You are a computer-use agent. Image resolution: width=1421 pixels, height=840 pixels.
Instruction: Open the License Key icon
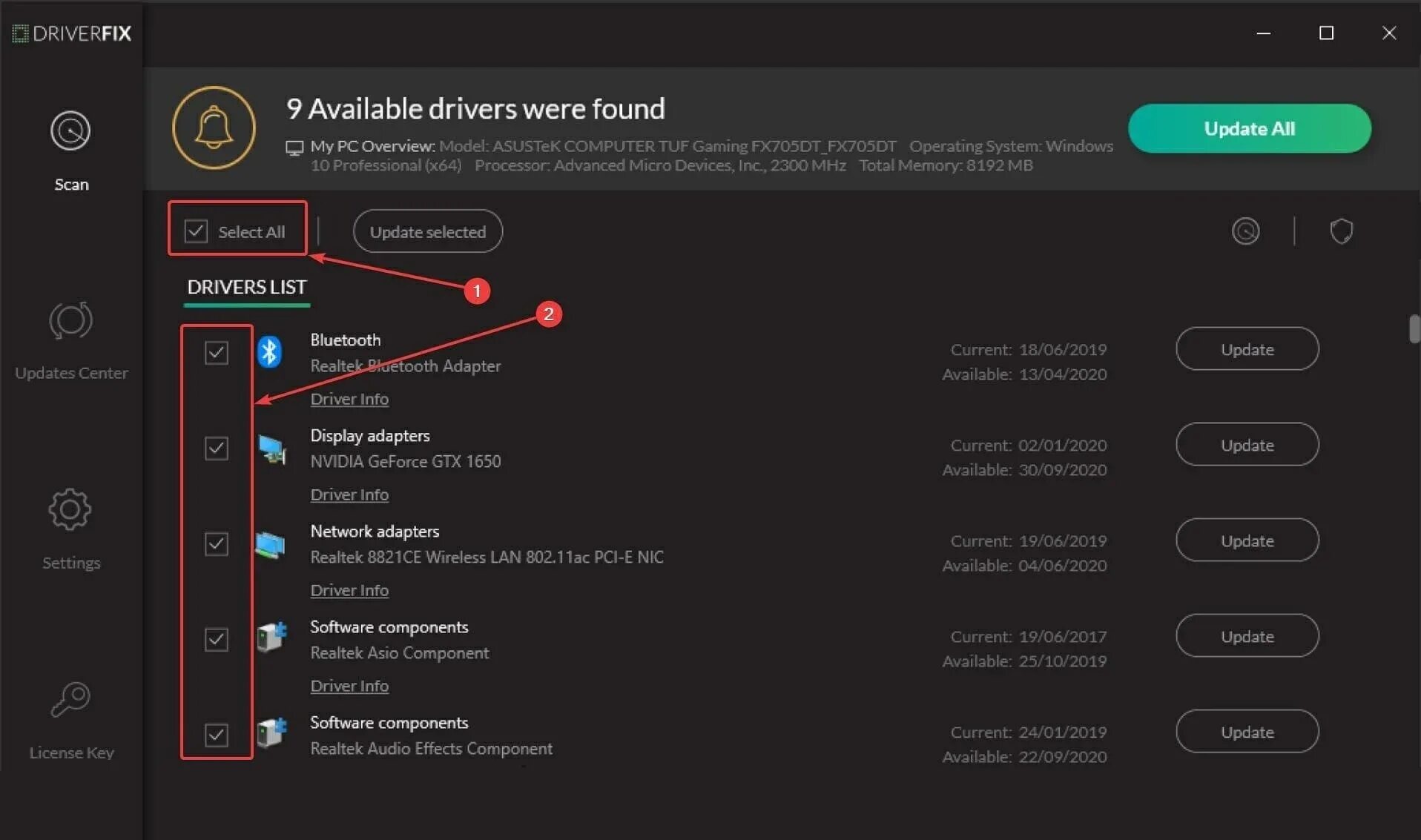pyautogui.click(x=70, y=699)
